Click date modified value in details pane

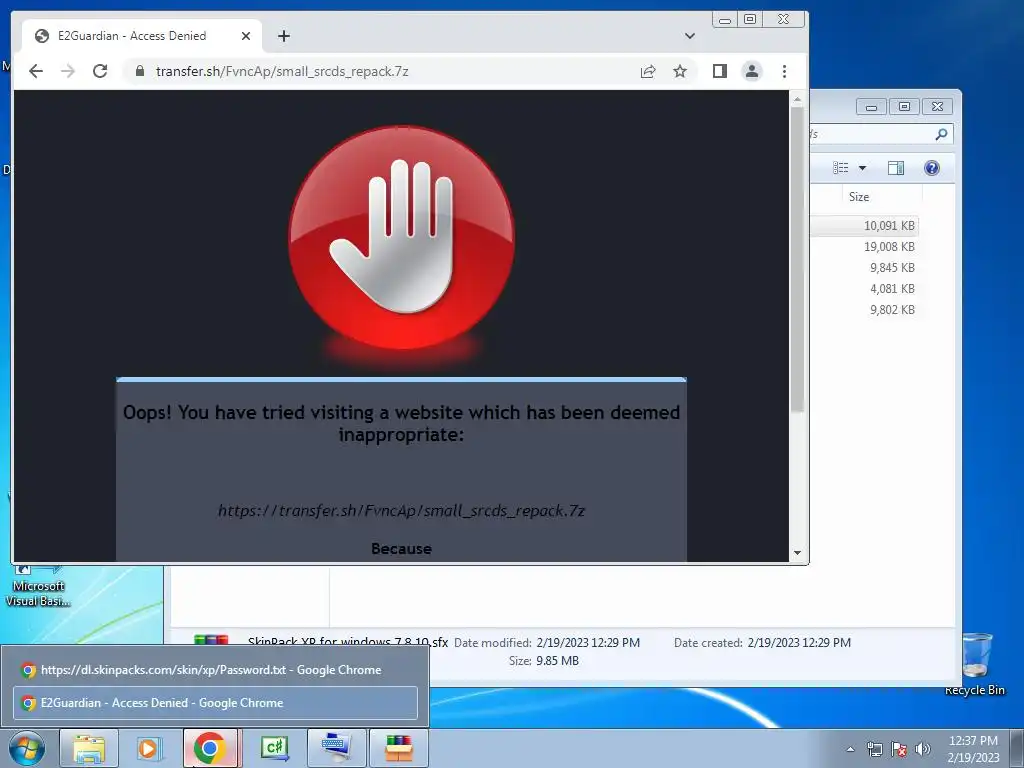pos(588,643)
